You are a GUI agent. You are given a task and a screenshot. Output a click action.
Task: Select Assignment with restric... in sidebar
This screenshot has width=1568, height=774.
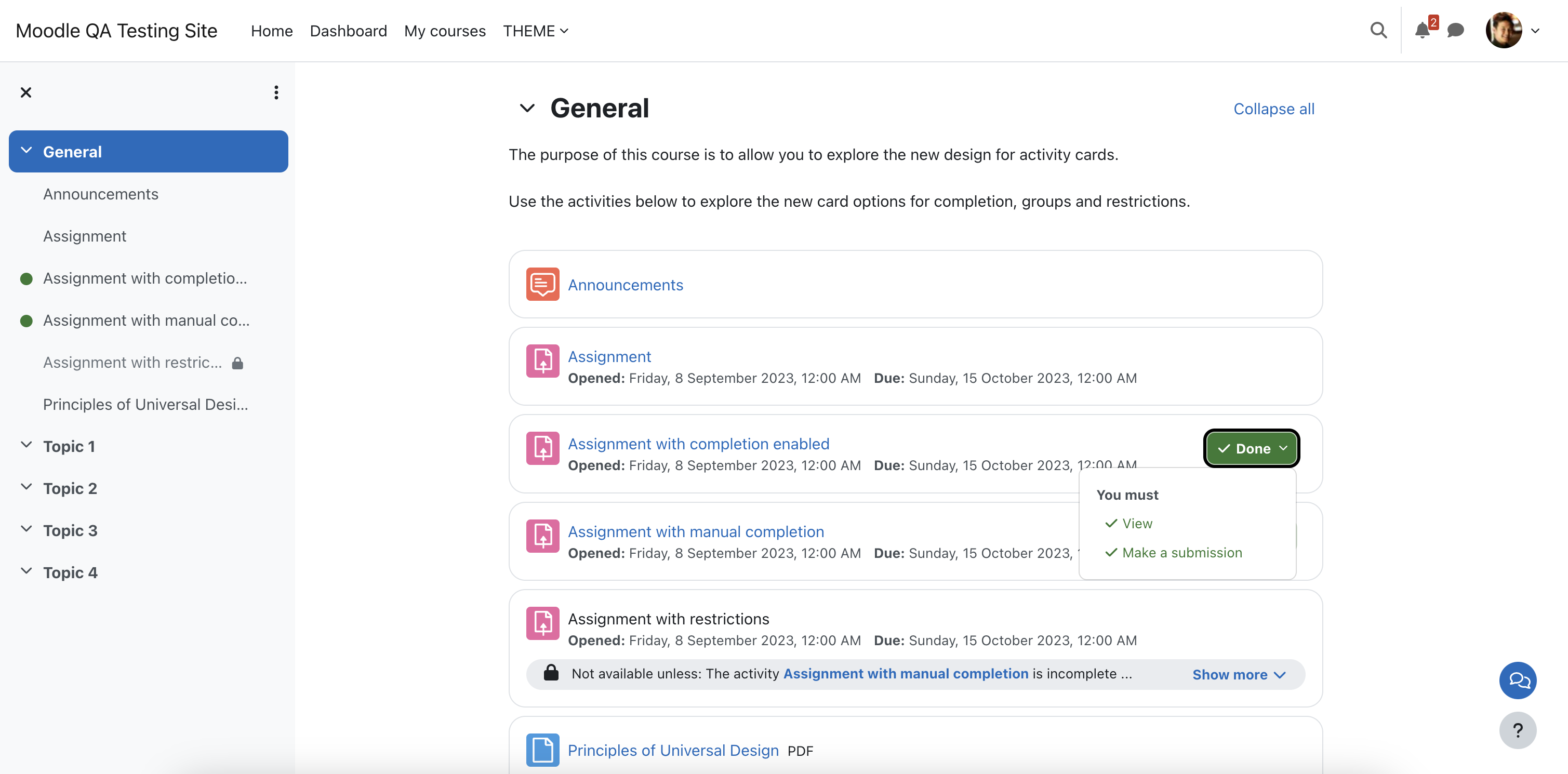132,363
